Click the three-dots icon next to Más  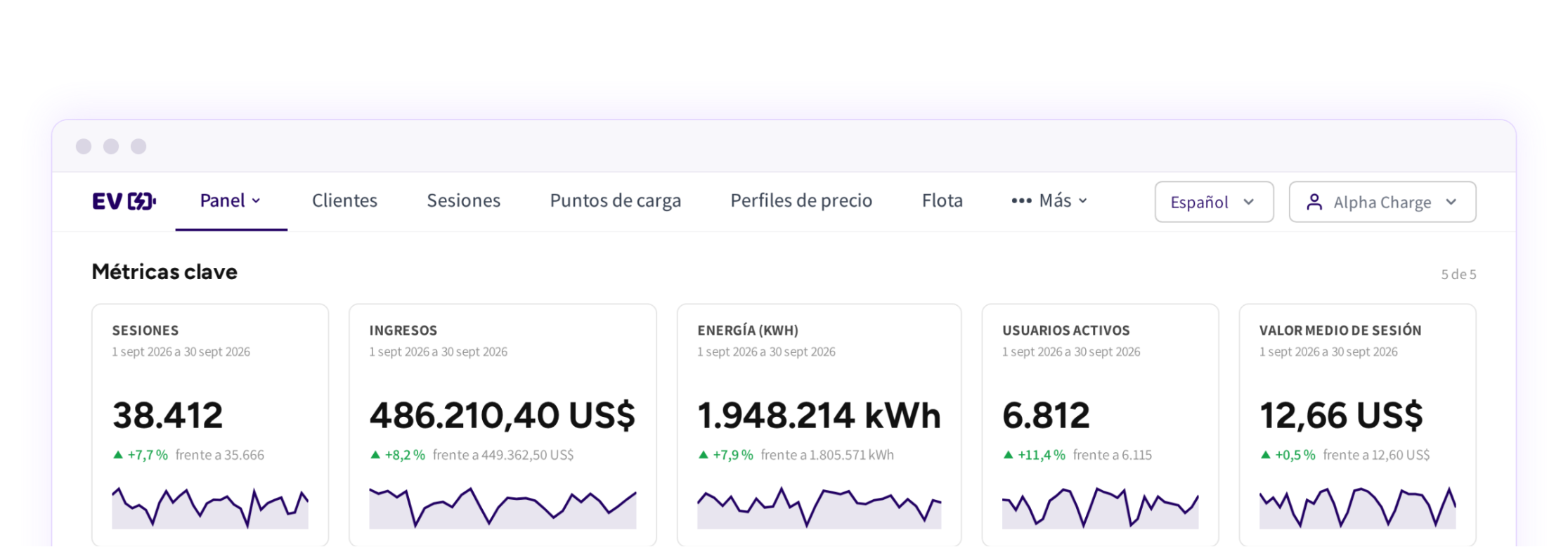(x=1021, y=201)
